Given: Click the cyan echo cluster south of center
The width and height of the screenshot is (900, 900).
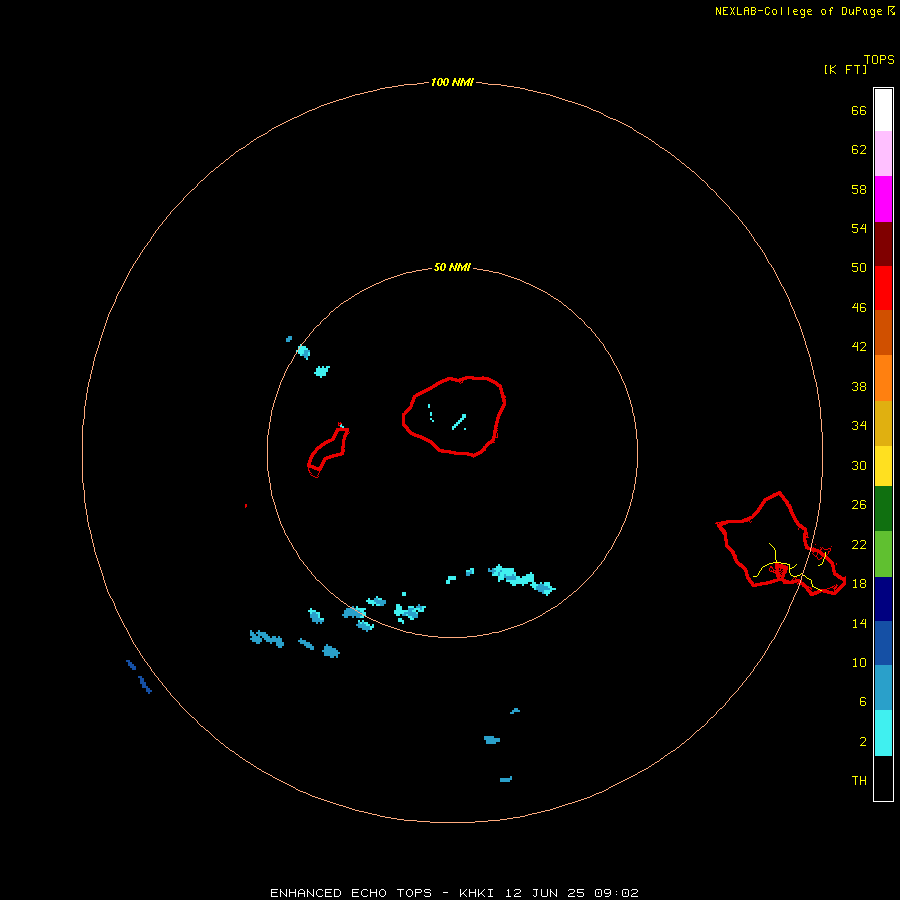Looking at the screenshot, I should click(x=521, y=579).
